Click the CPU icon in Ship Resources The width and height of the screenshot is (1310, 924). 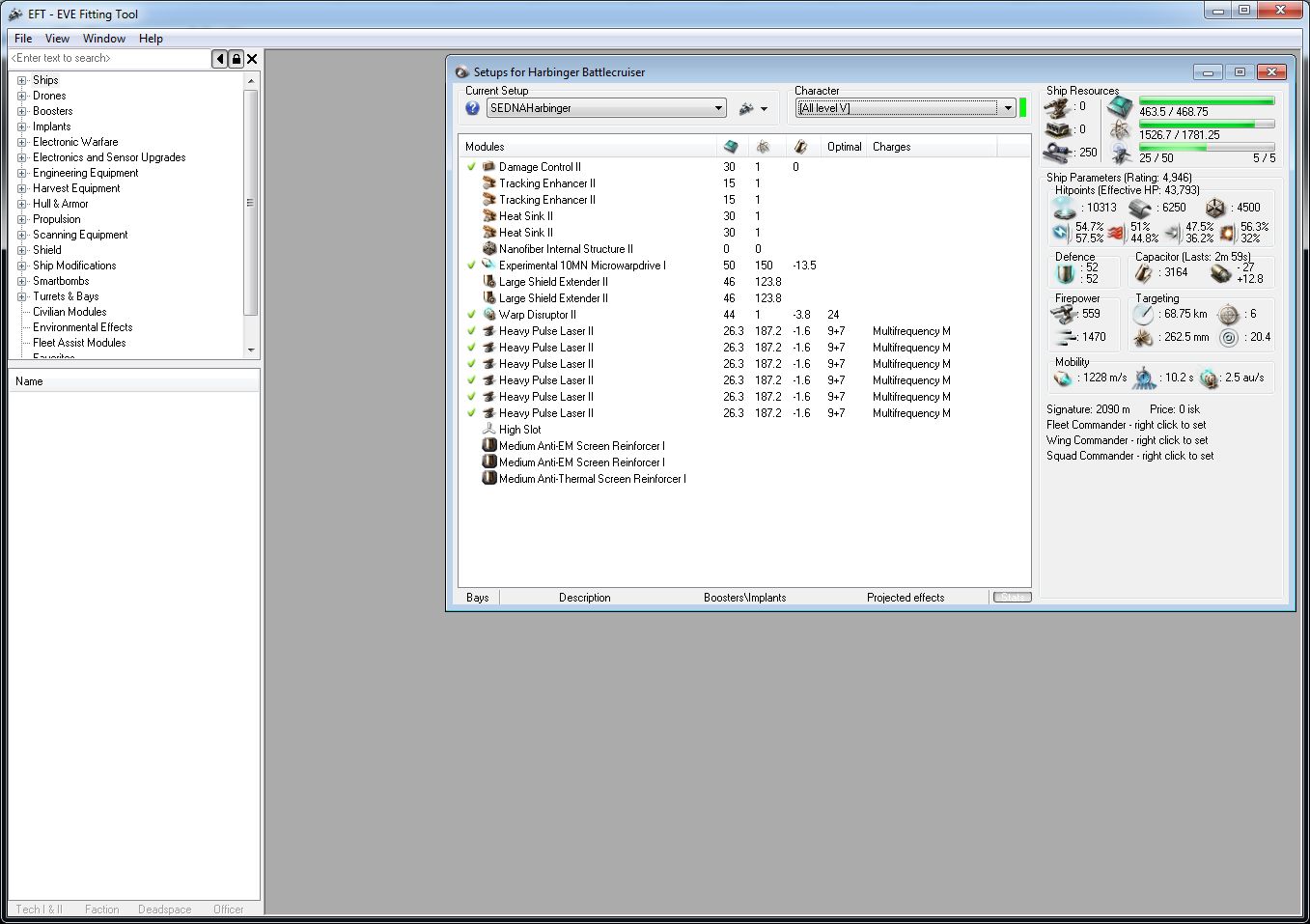(1120, 106)
